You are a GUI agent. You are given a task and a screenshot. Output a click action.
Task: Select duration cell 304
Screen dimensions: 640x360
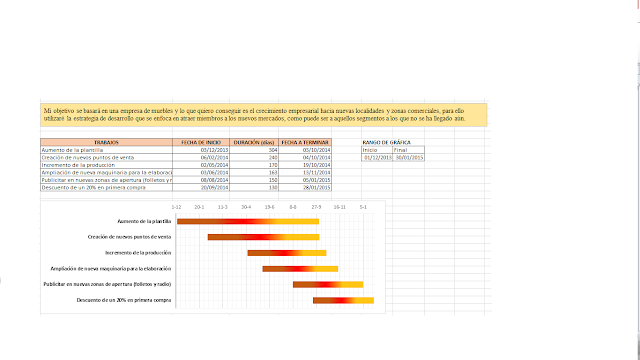[x=254, y=150]
